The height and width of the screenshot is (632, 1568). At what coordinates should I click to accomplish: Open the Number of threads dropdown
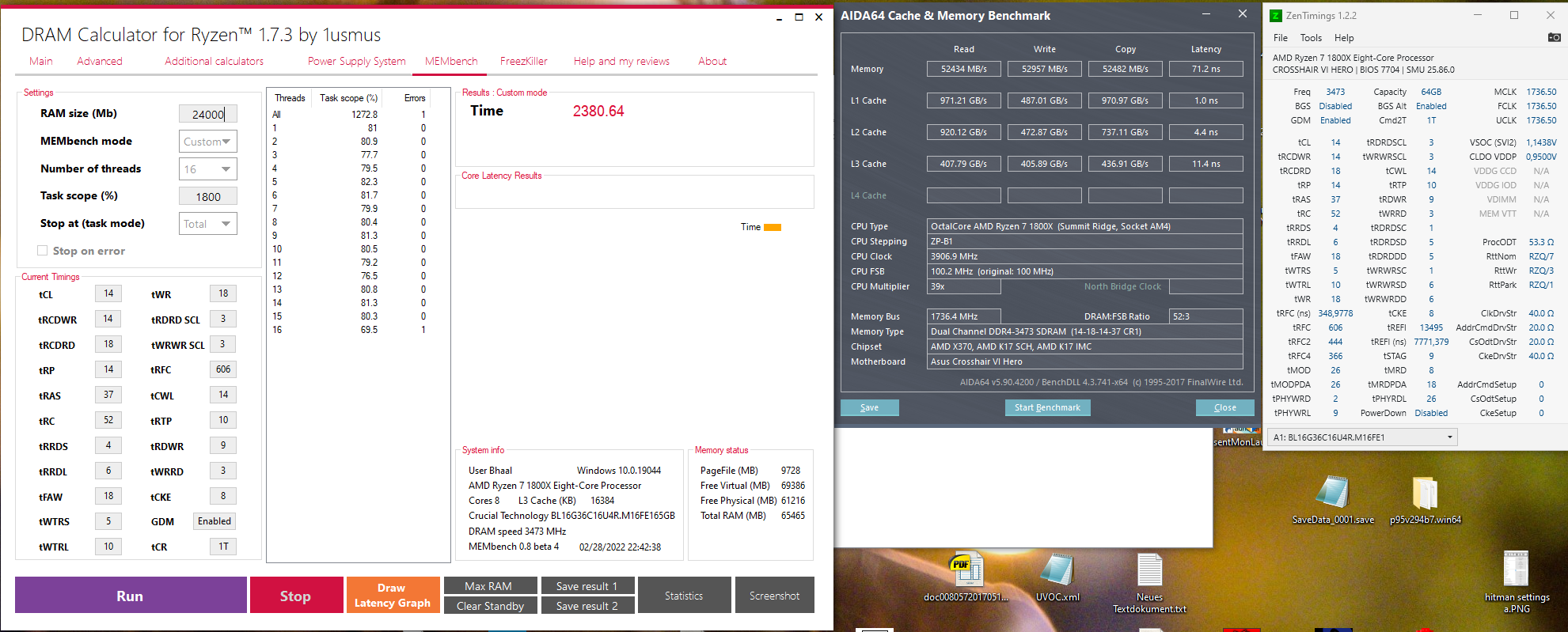pos(208,169)
